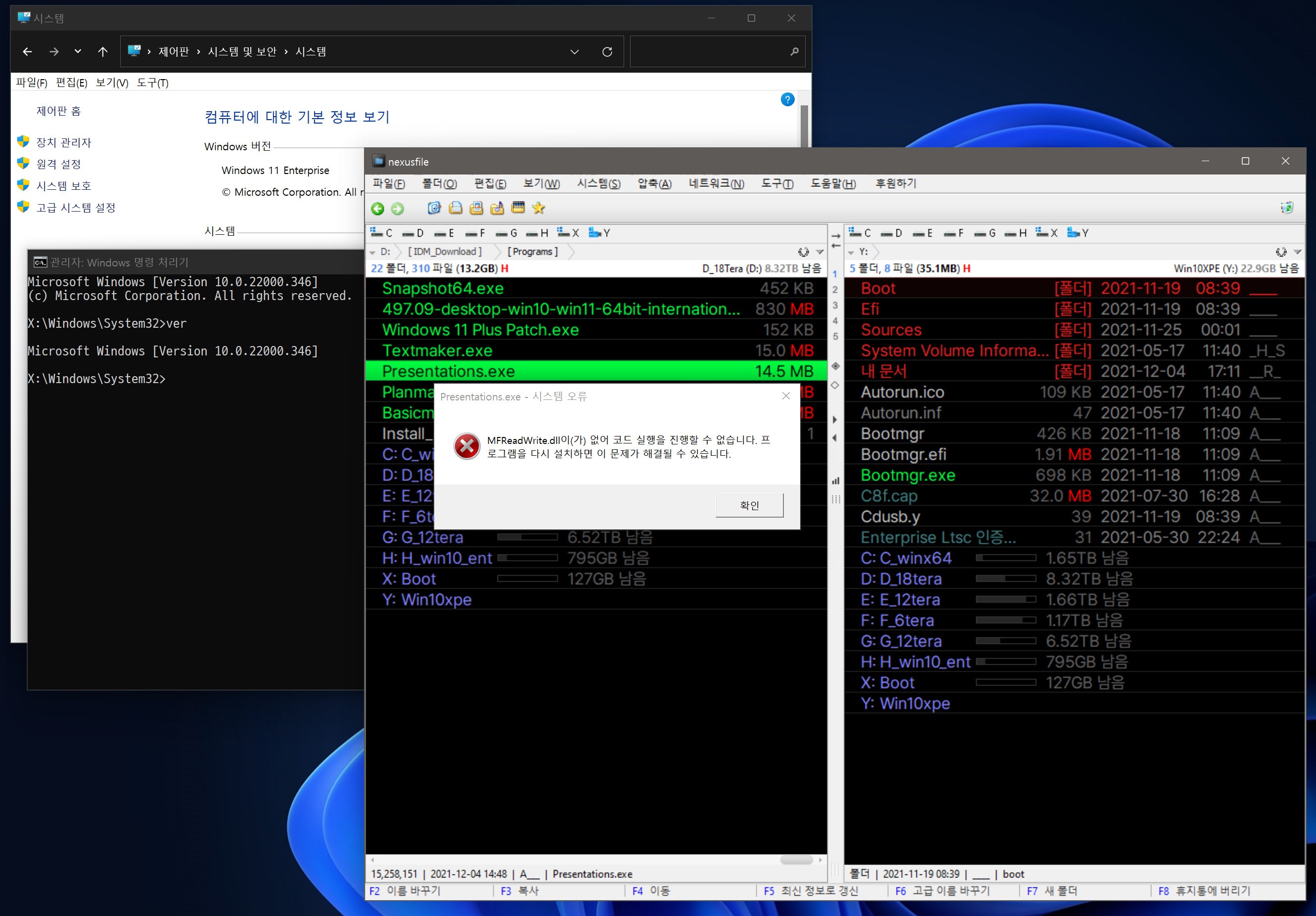Screen dimensions: 1316x916
Task: Click [IDM_Download] breadcrumb in left pane
Action: pyautogui.click(x=445, y=252)
